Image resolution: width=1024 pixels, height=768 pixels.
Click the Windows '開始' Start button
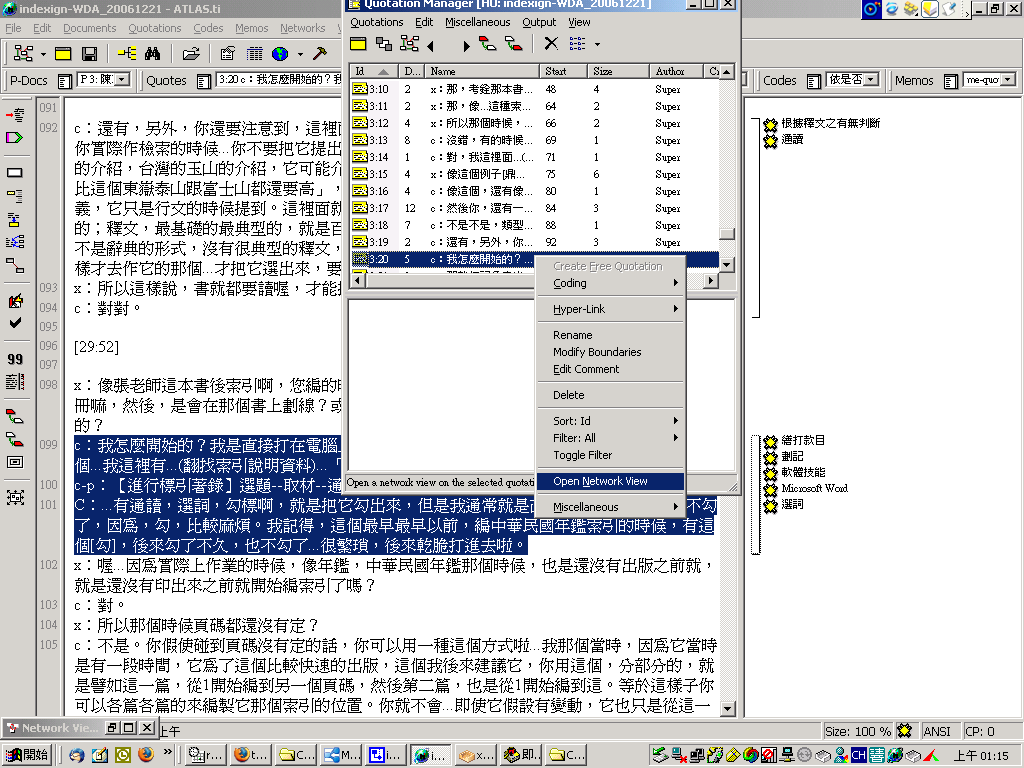pos(28,755)
